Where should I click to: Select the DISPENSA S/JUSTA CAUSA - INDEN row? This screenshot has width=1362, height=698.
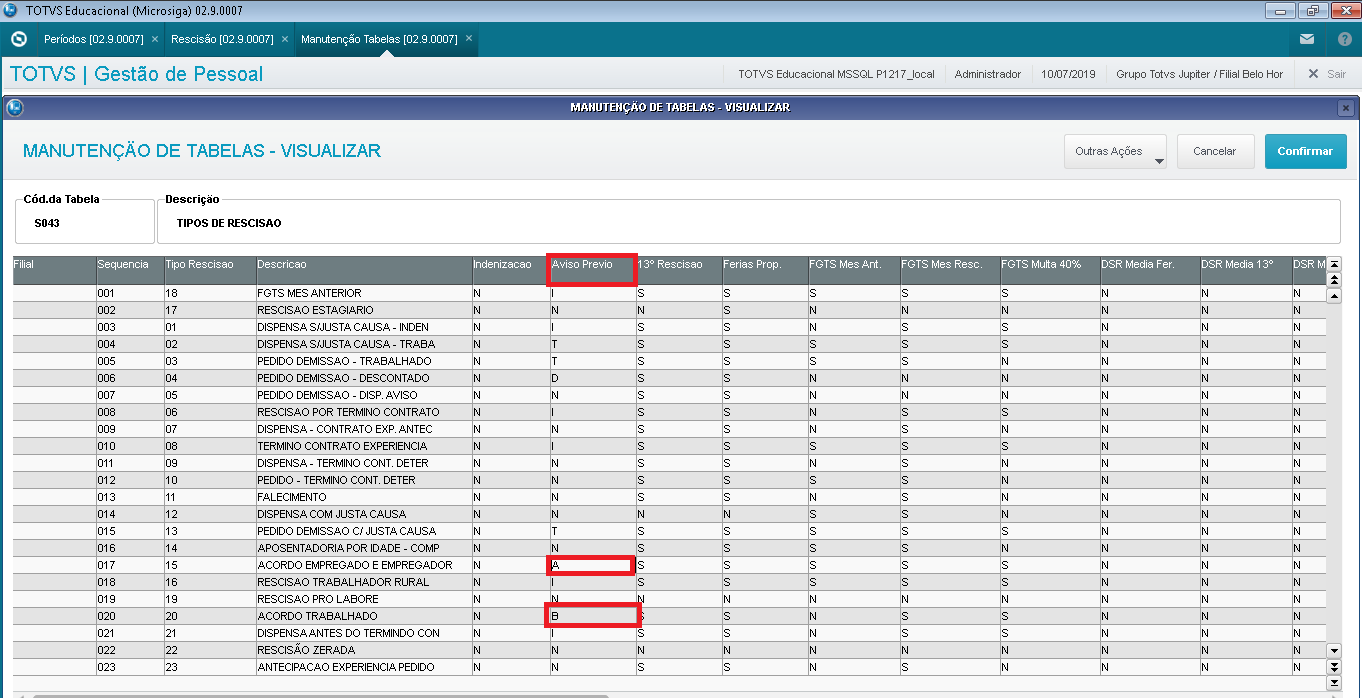(669, 327)
